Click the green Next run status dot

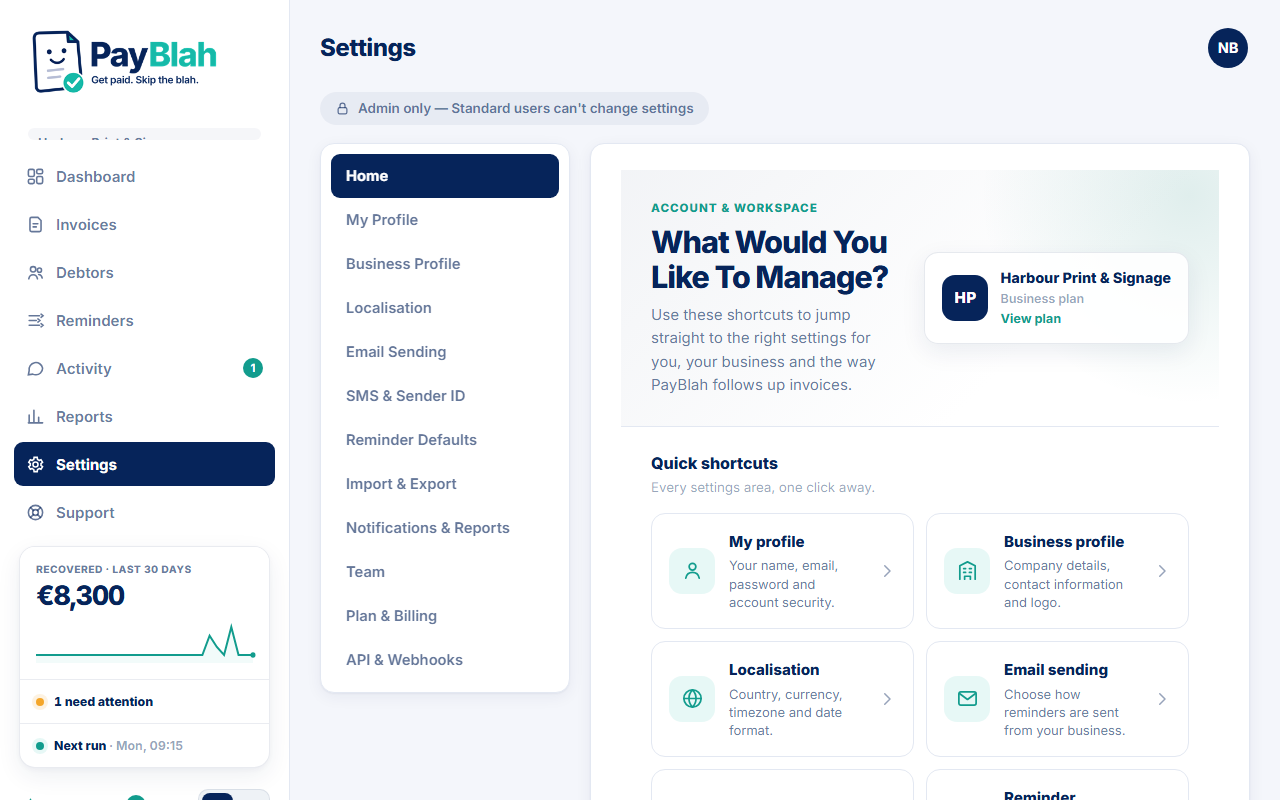(40, 746)
